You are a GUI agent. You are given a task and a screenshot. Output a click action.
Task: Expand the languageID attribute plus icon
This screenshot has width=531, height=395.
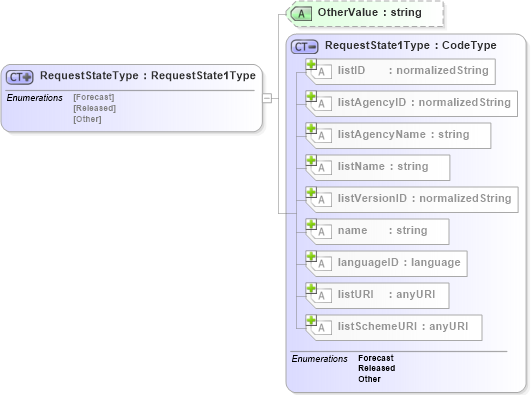[311, 256]
